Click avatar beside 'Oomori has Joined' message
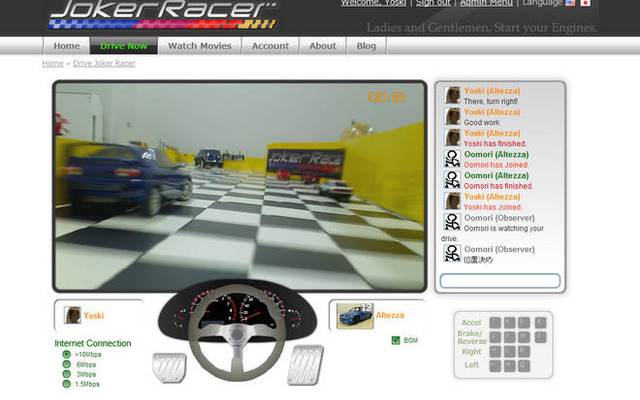Viewport: 640px width, 400px height. (452, 159)
